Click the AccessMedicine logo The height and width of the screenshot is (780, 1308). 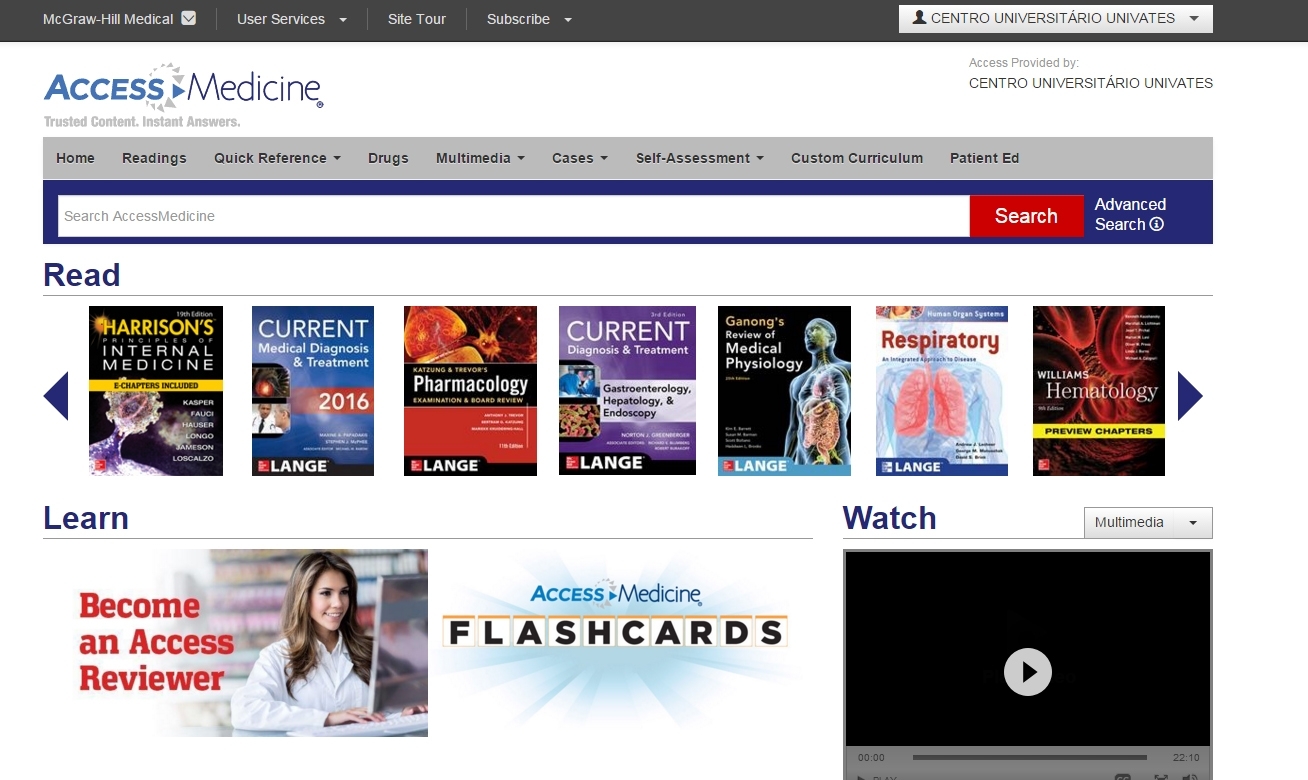183,95
